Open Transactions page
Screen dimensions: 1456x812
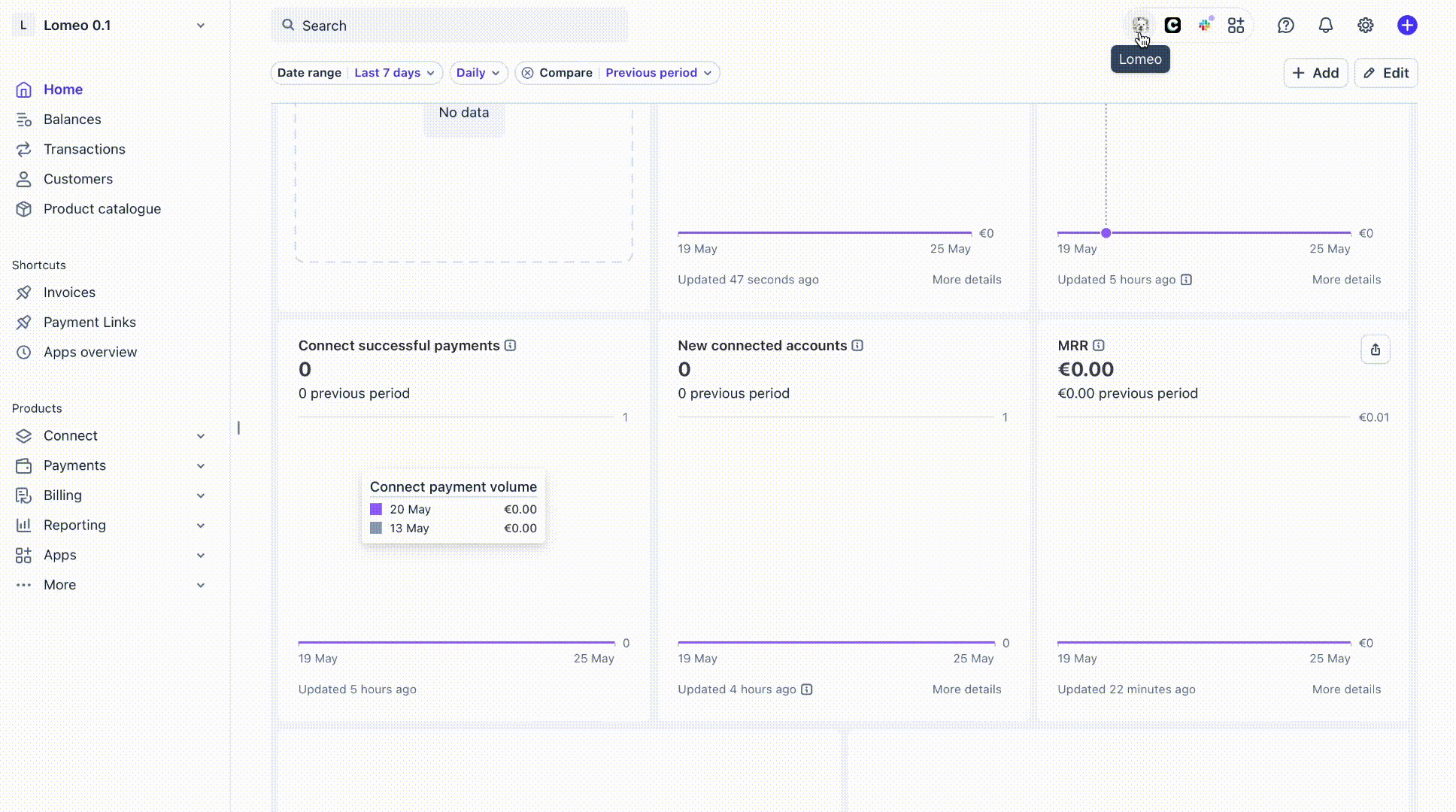(84, 149)
